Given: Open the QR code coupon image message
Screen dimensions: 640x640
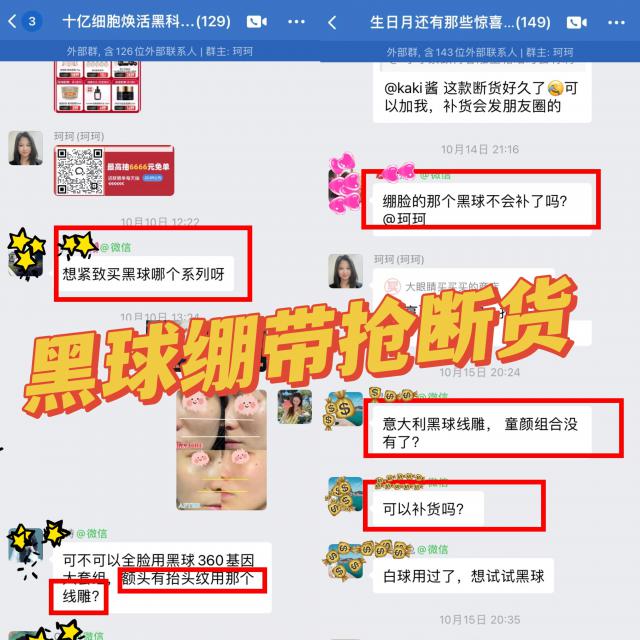Looking at the screenshot, I should [114, 171].
